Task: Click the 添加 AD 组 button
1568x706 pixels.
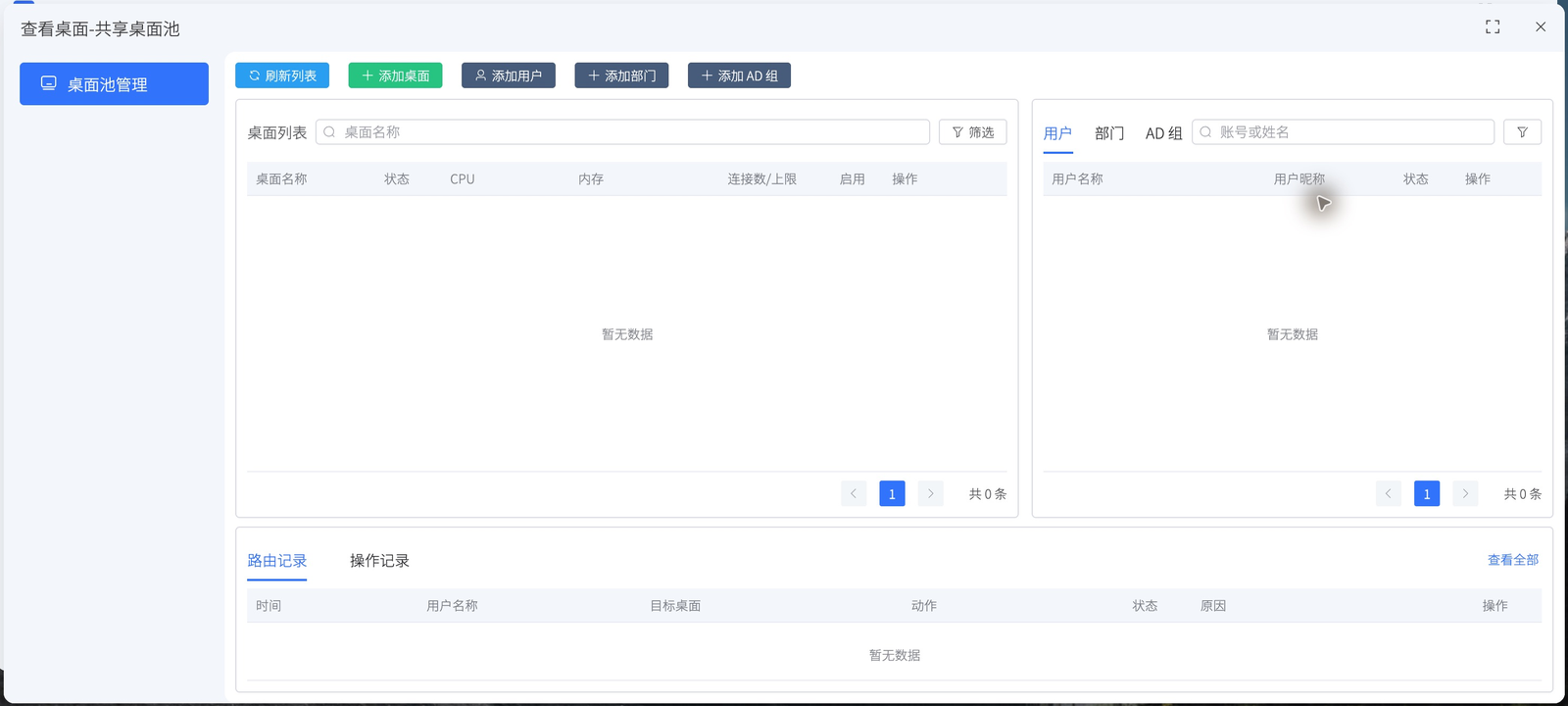Action: pyautogui.click(x=739, y=76)
